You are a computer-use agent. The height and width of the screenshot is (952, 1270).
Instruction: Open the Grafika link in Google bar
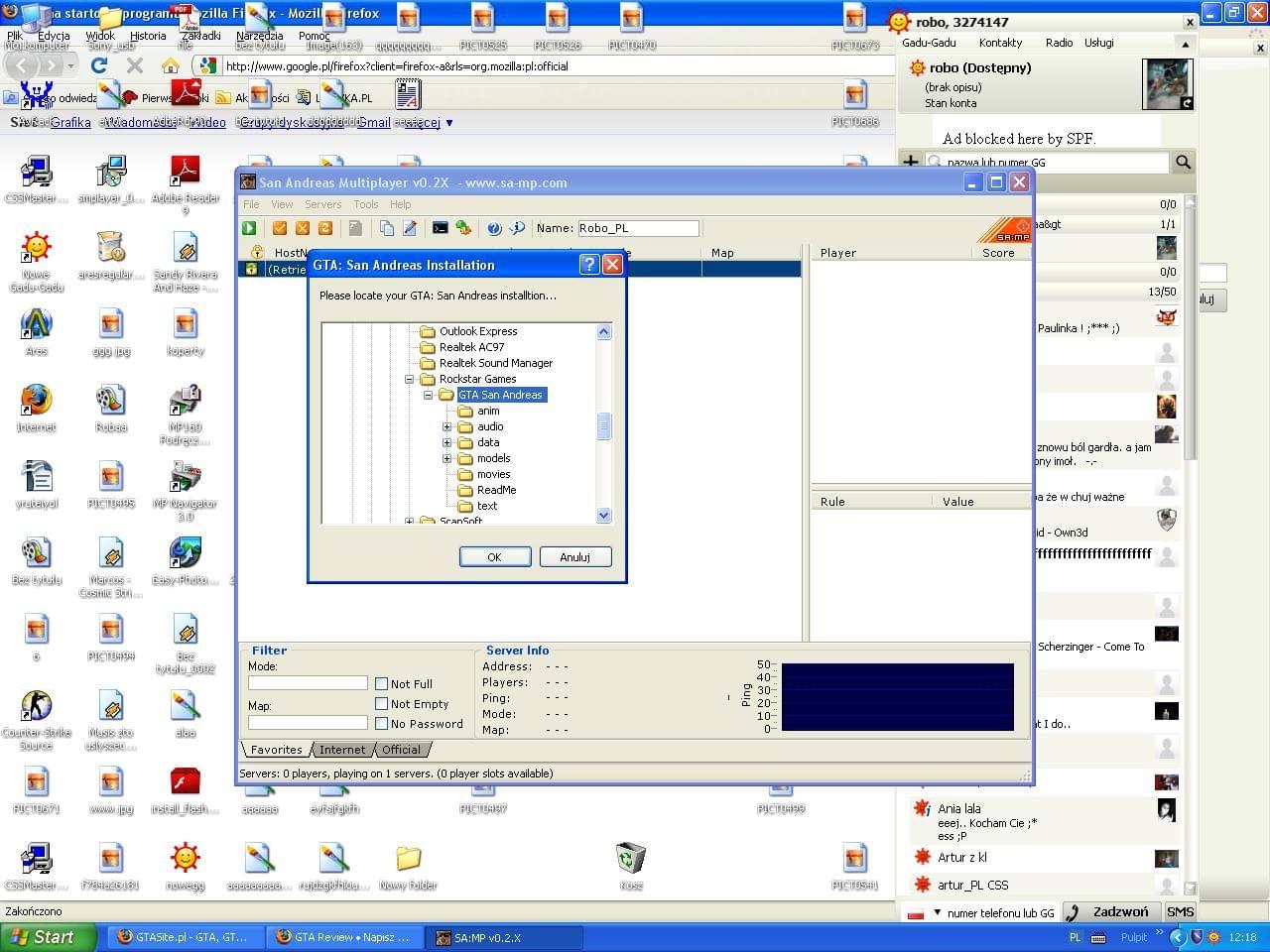pyautogui.click(x=70, y=123)
